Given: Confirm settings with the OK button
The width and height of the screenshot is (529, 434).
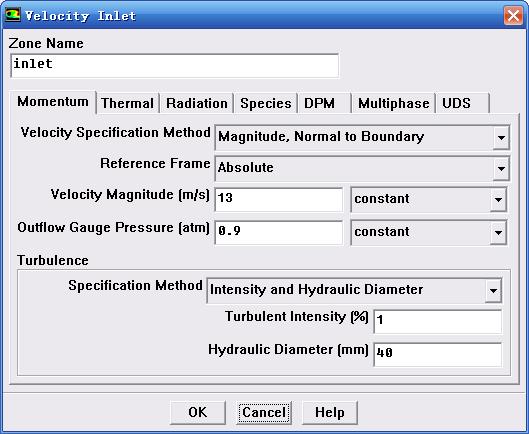Looking at the screenshot, I should click(198, 412).
